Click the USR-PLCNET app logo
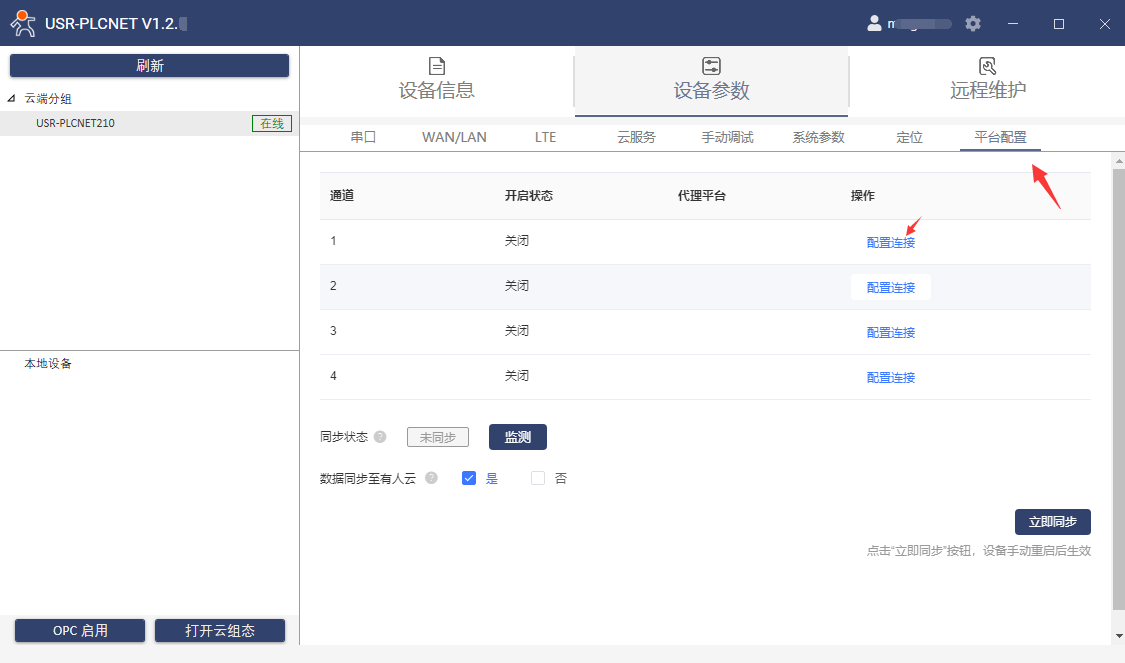Image resolution: width=1125 pixels, height=663 pixels. coord(22,23)
